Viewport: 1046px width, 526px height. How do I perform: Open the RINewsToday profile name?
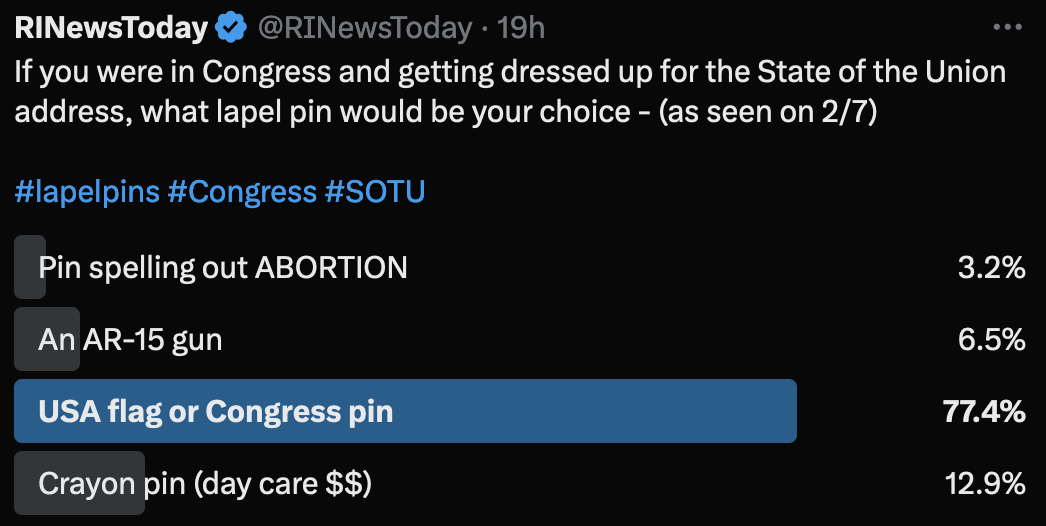click(110, 29)
